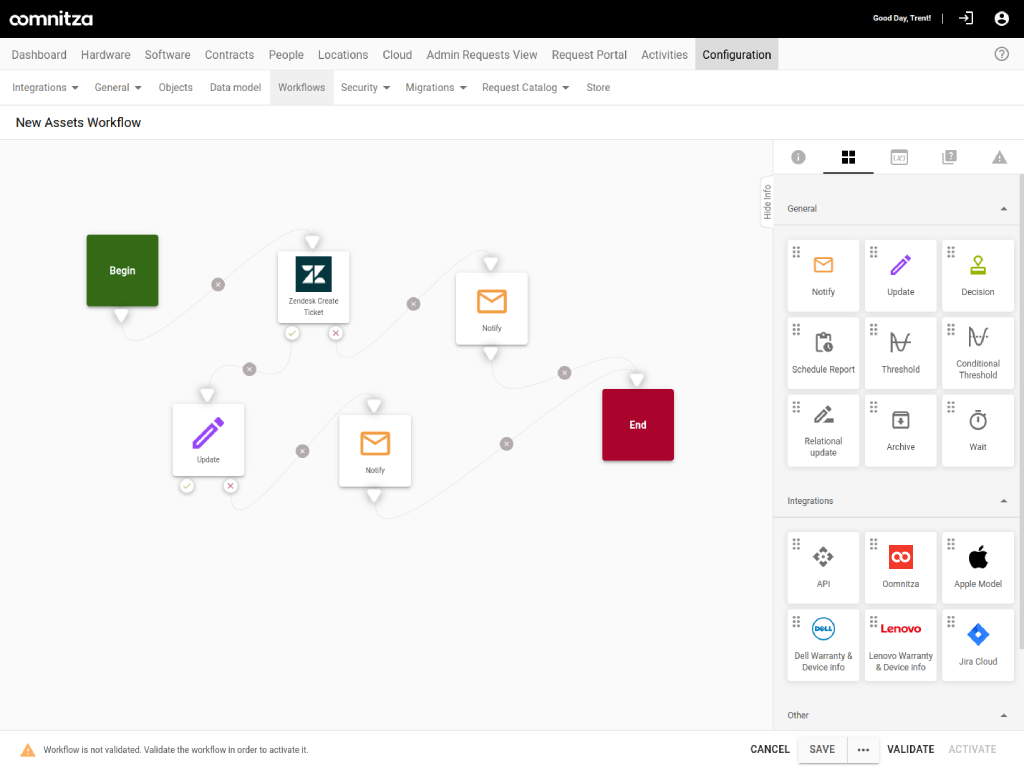
Task: Expand the Other palette section
Action: (x=1004, y=714)
